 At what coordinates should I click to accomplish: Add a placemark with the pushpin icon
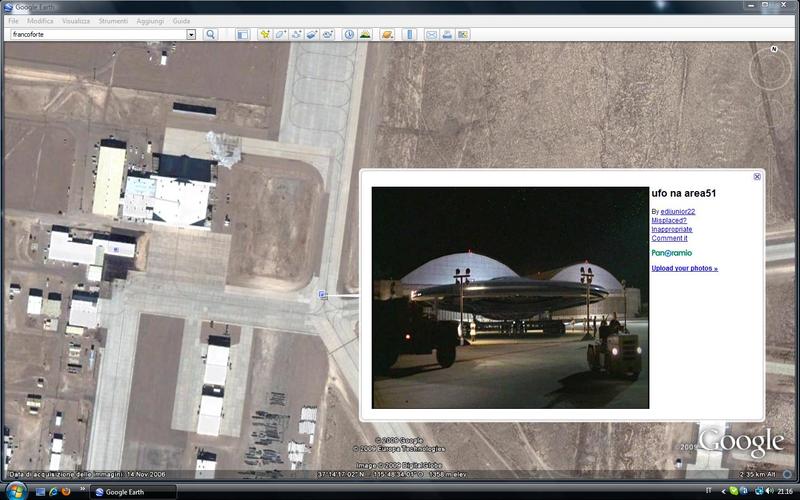click(265, 34)
